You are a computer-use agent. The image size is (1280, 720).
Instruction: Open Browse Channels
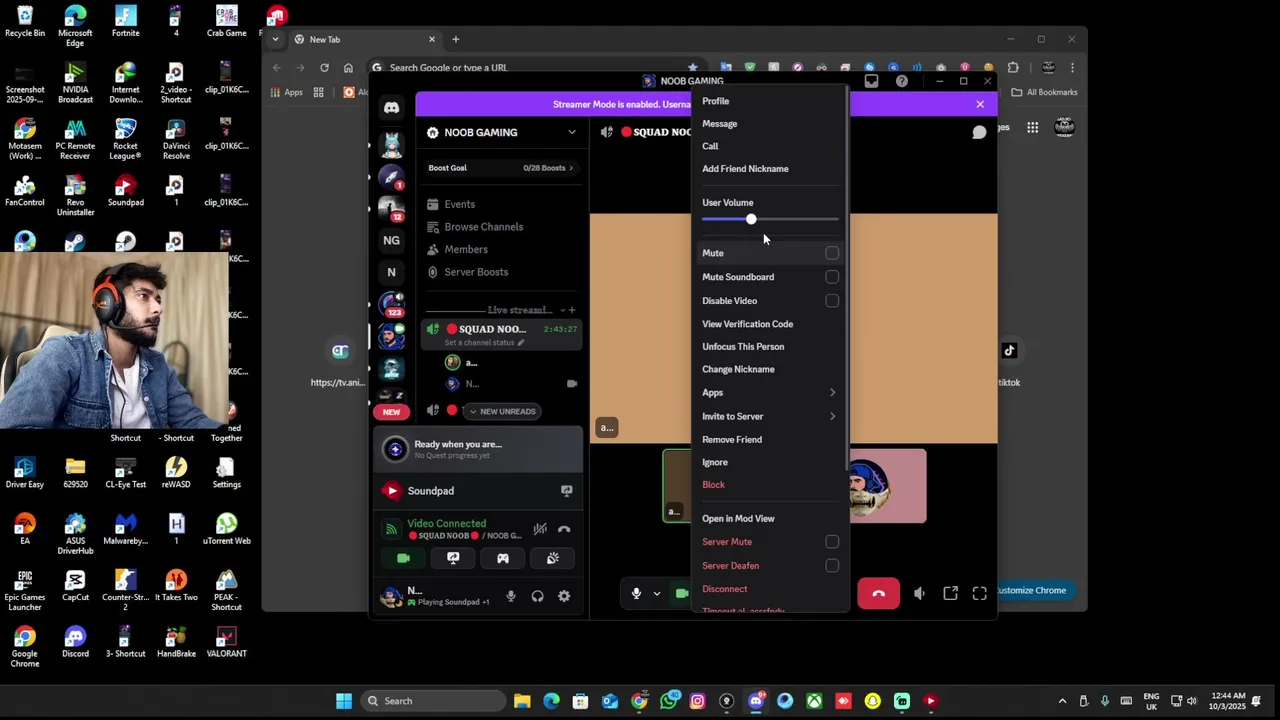tap(500, 227)
